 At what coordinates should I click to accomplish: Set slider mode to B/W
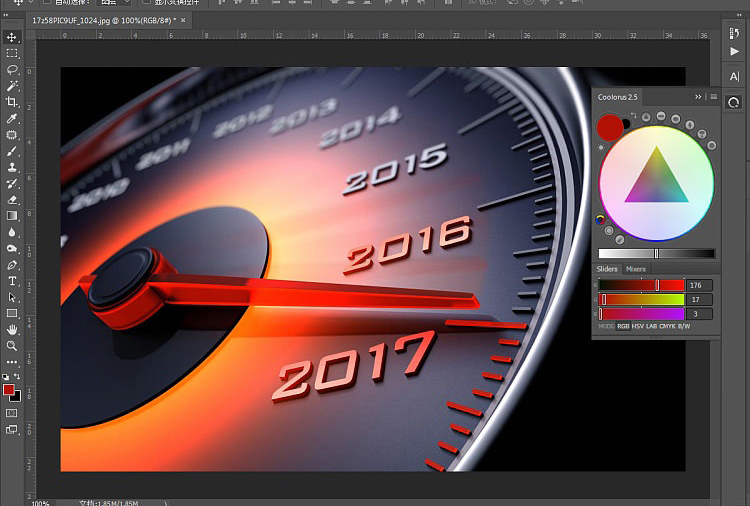point(684,326)
